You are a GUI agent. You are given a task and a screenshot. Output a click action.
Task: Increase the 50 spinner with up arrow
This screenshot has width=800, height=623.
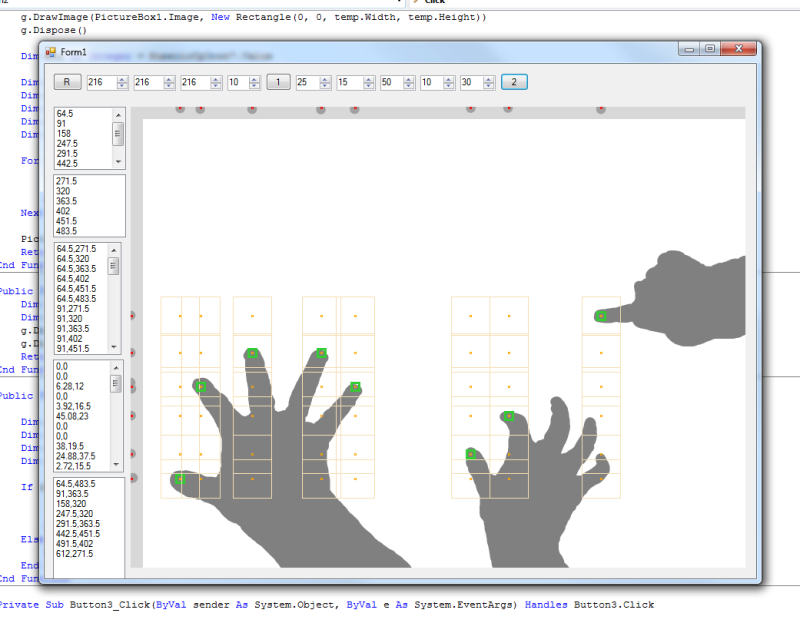point(409,79)
